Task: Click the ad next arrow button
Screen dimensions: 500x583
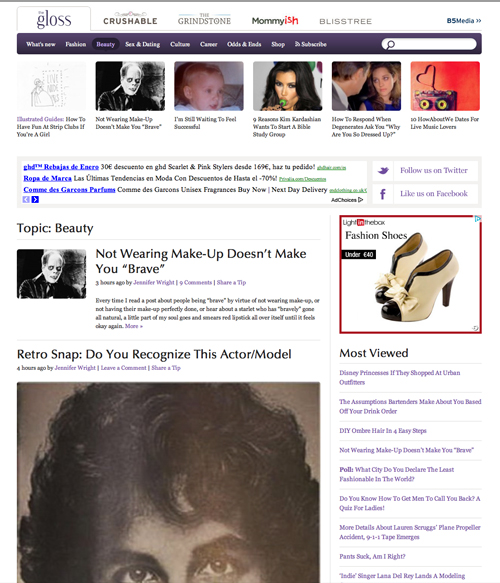Action: coord(35,200)
